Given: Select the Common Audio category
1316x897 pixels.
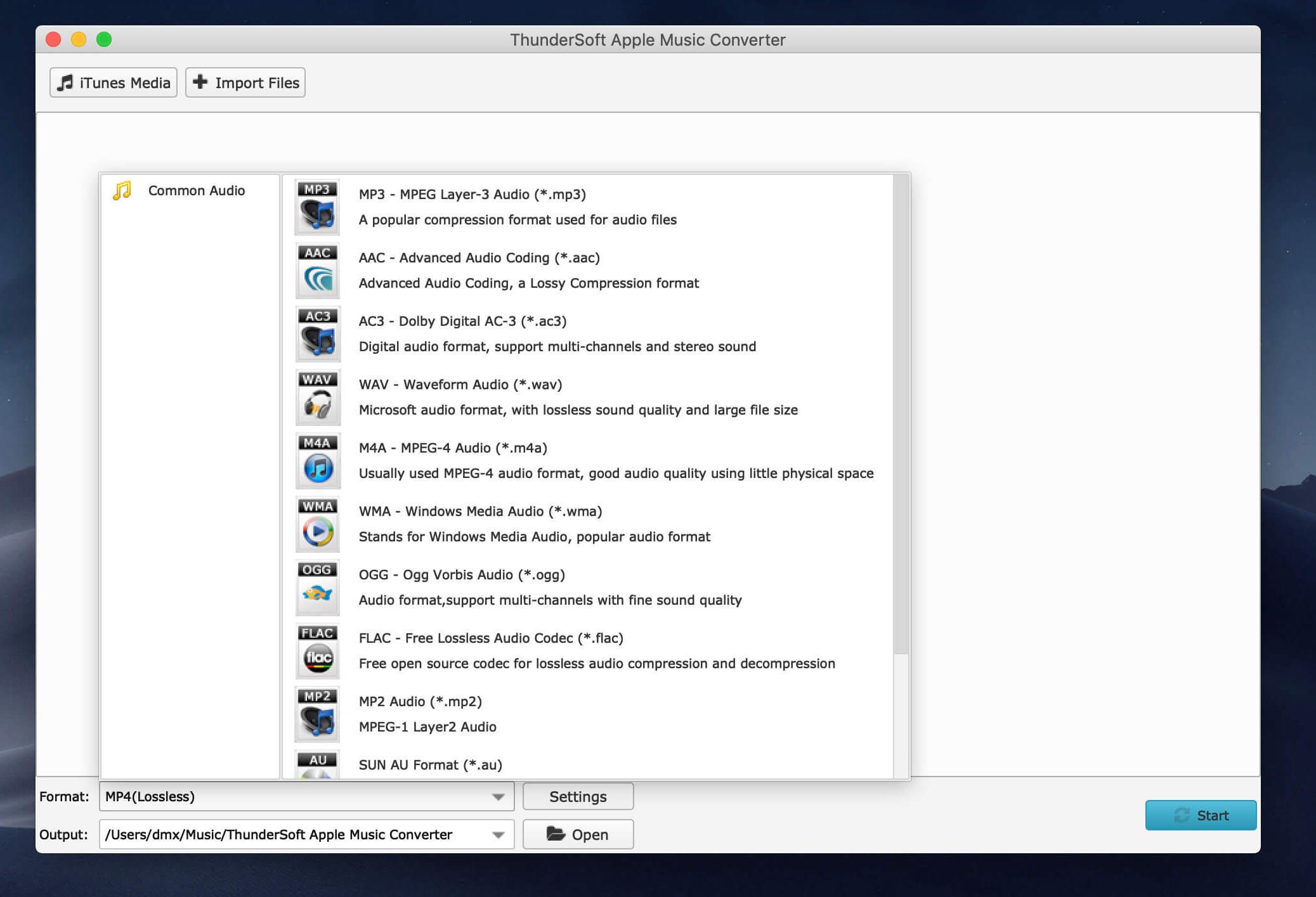Looking at the screenshot, I should [x=190, y=190].
